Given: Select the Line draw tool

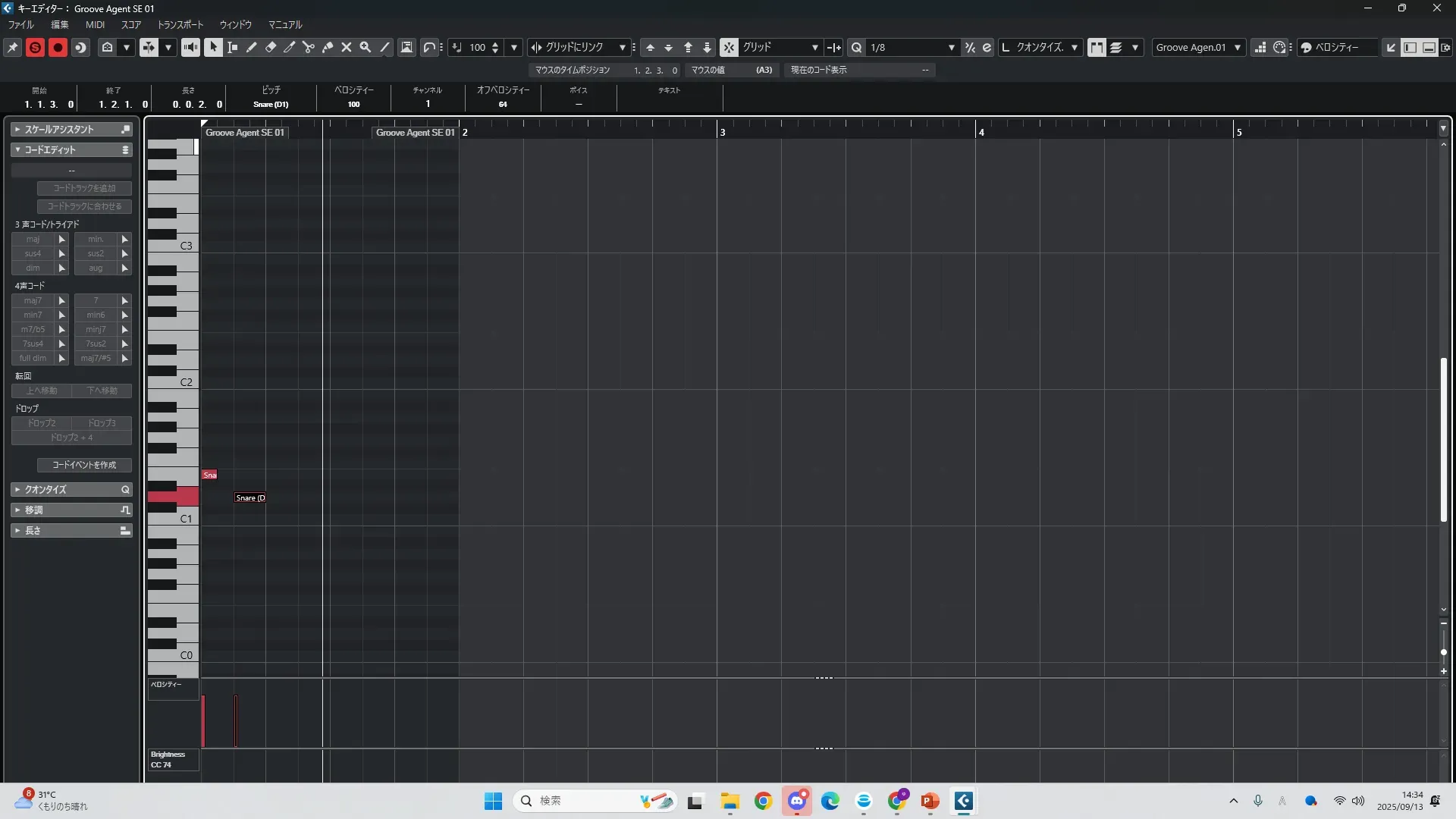Looking at the screenshot, I should coord(384,47).
